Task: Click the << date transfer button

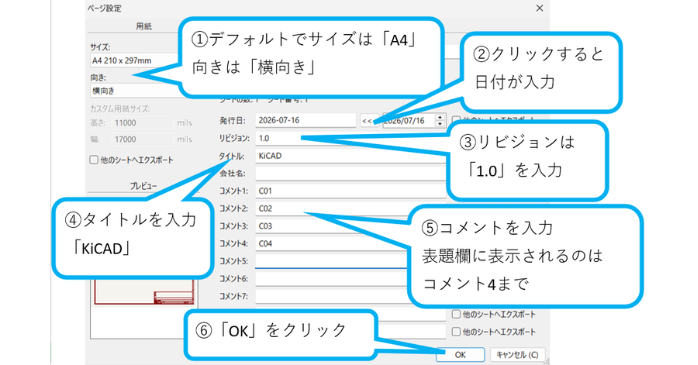Action: pos(369,121)
